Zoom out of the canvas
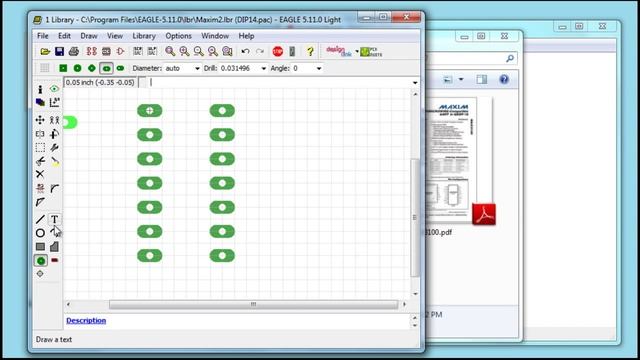The width and height of the screenshot is (640, 360). tap(199, 51)
